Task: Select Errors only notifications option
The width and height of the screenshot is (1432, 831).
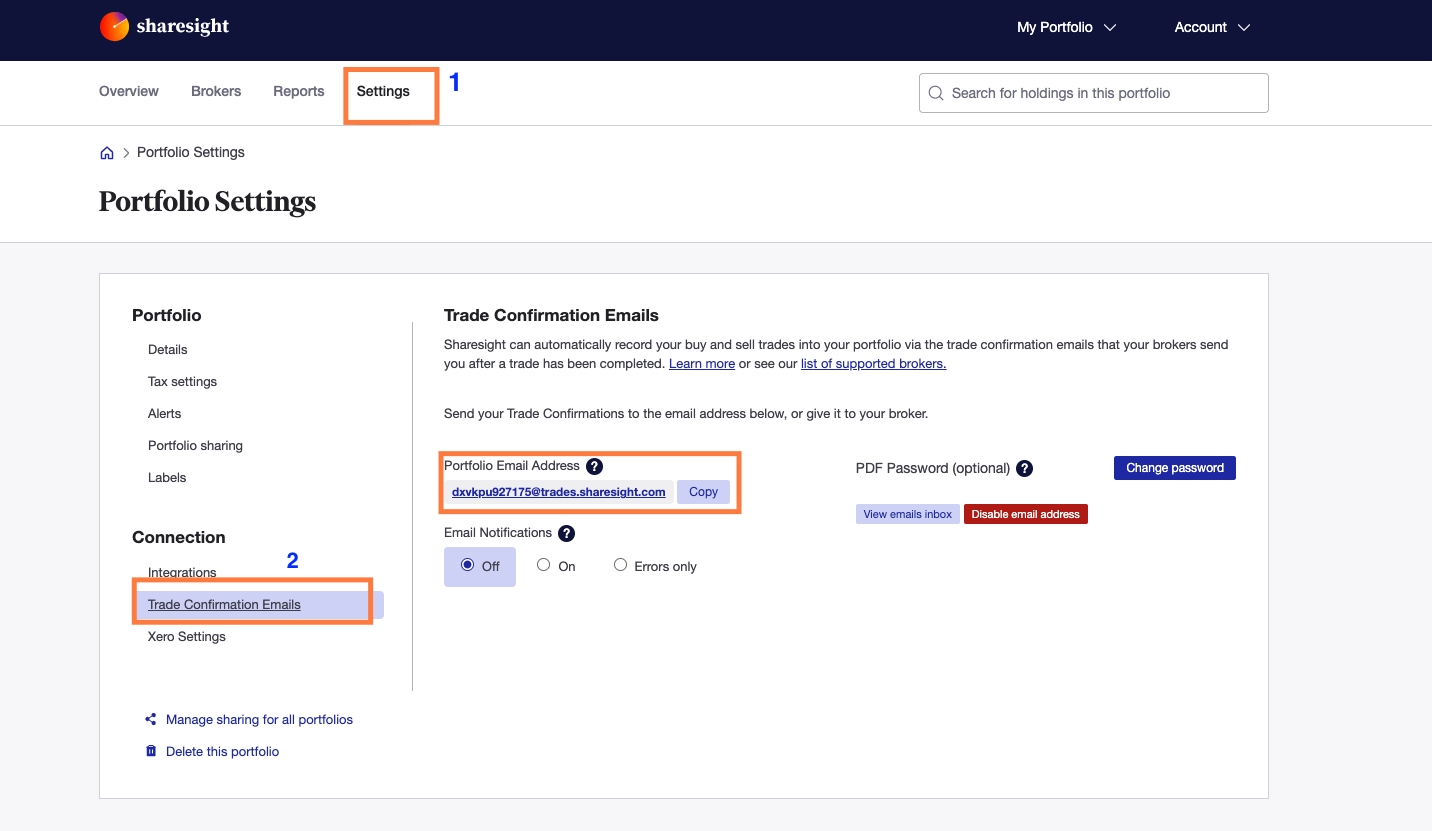Action: click(x=655, y=566)
